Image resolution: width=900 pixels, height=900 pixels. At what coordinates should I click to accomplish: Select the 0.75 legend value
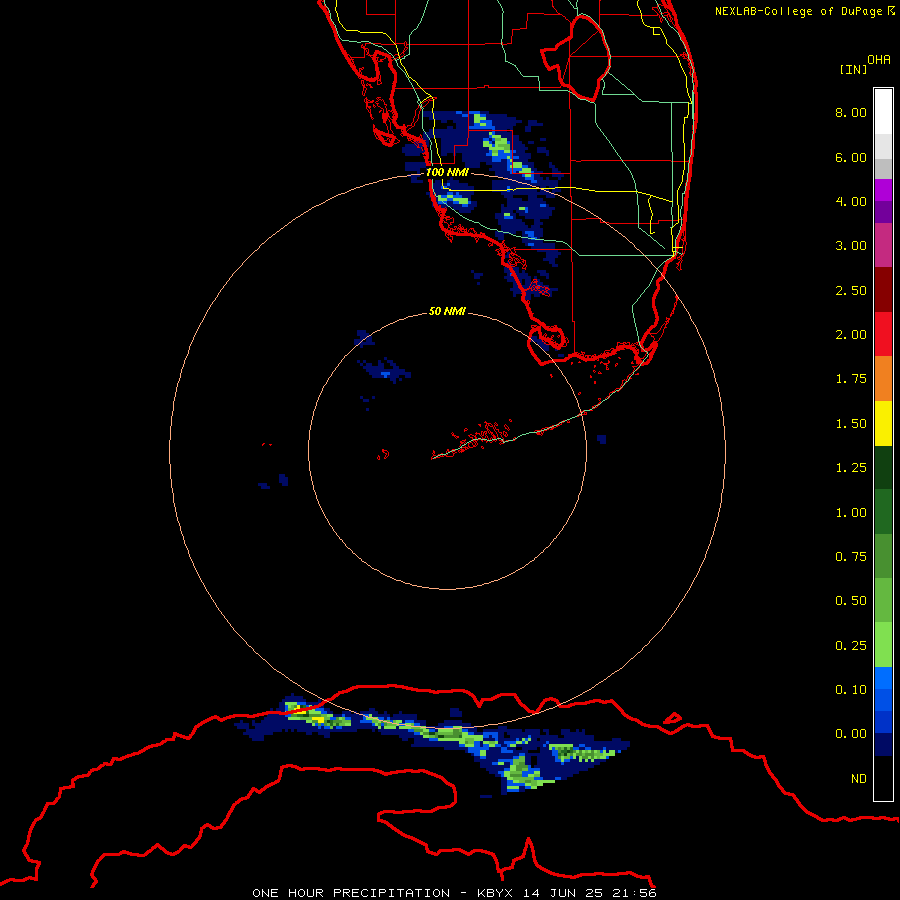(x=851, y=557)
